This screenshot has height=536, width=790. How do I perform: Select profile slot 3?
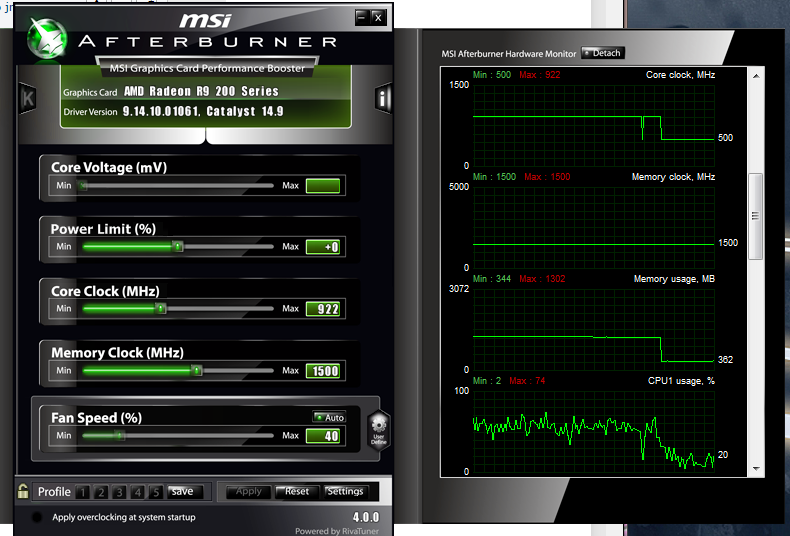click(119, 492)
